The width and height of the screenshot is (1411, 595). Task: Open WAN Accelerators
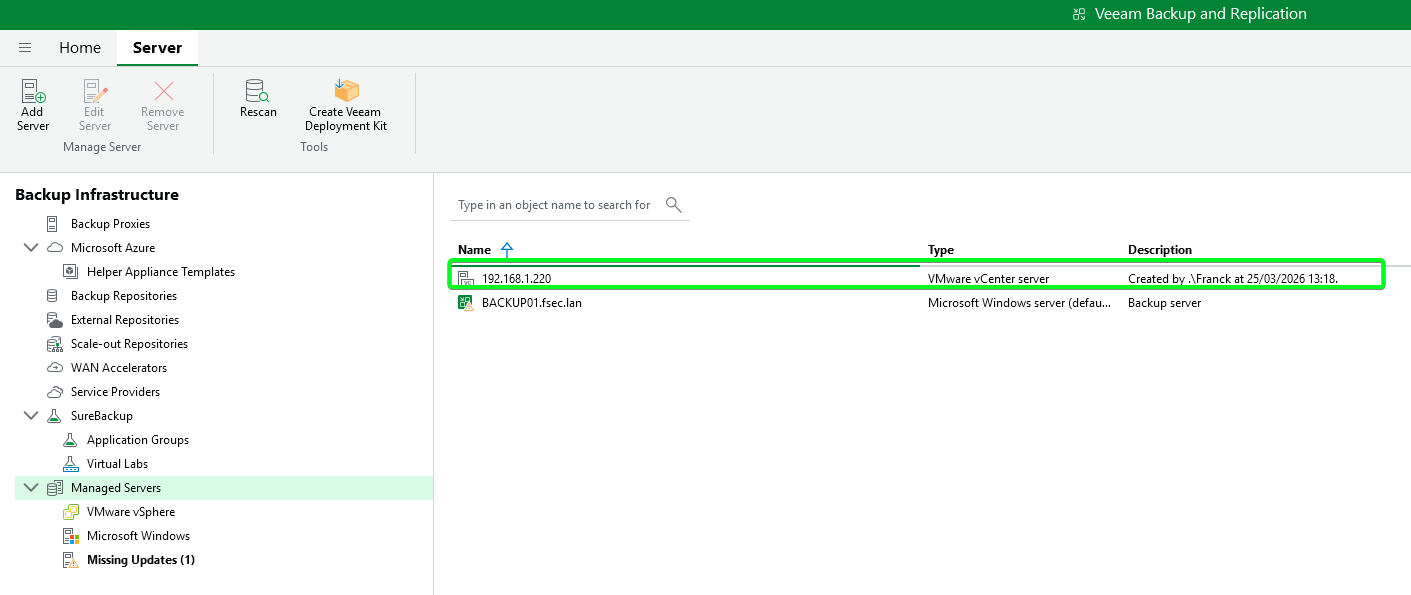[x=119, y=368]
